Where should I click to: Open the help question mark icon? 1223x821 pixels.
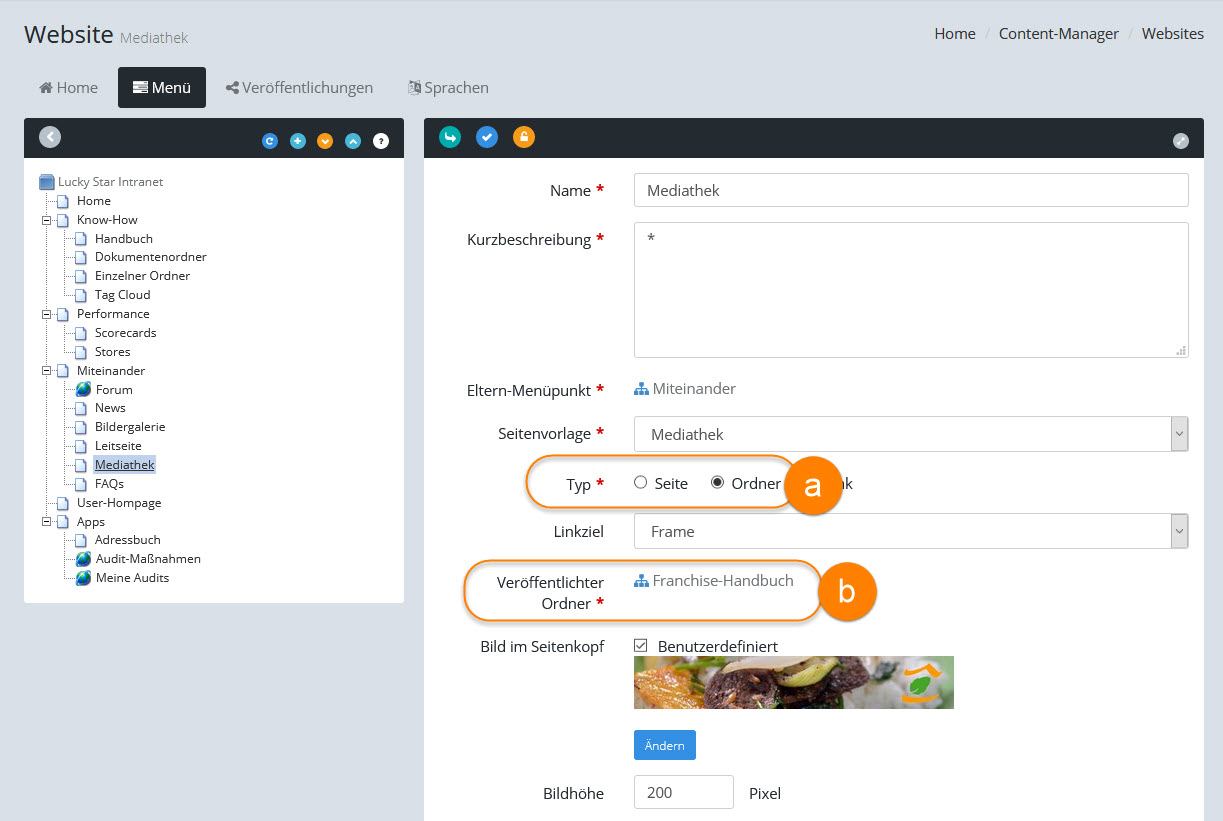381,141
